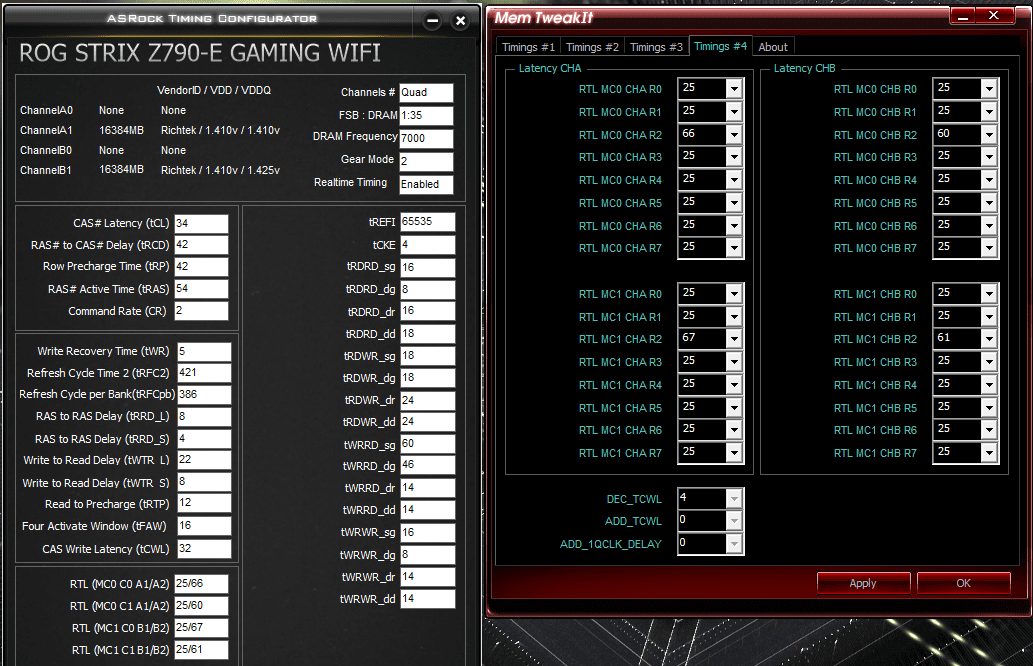Click the Latency CHA group label
1033x666 pixels.
point(549,68)
